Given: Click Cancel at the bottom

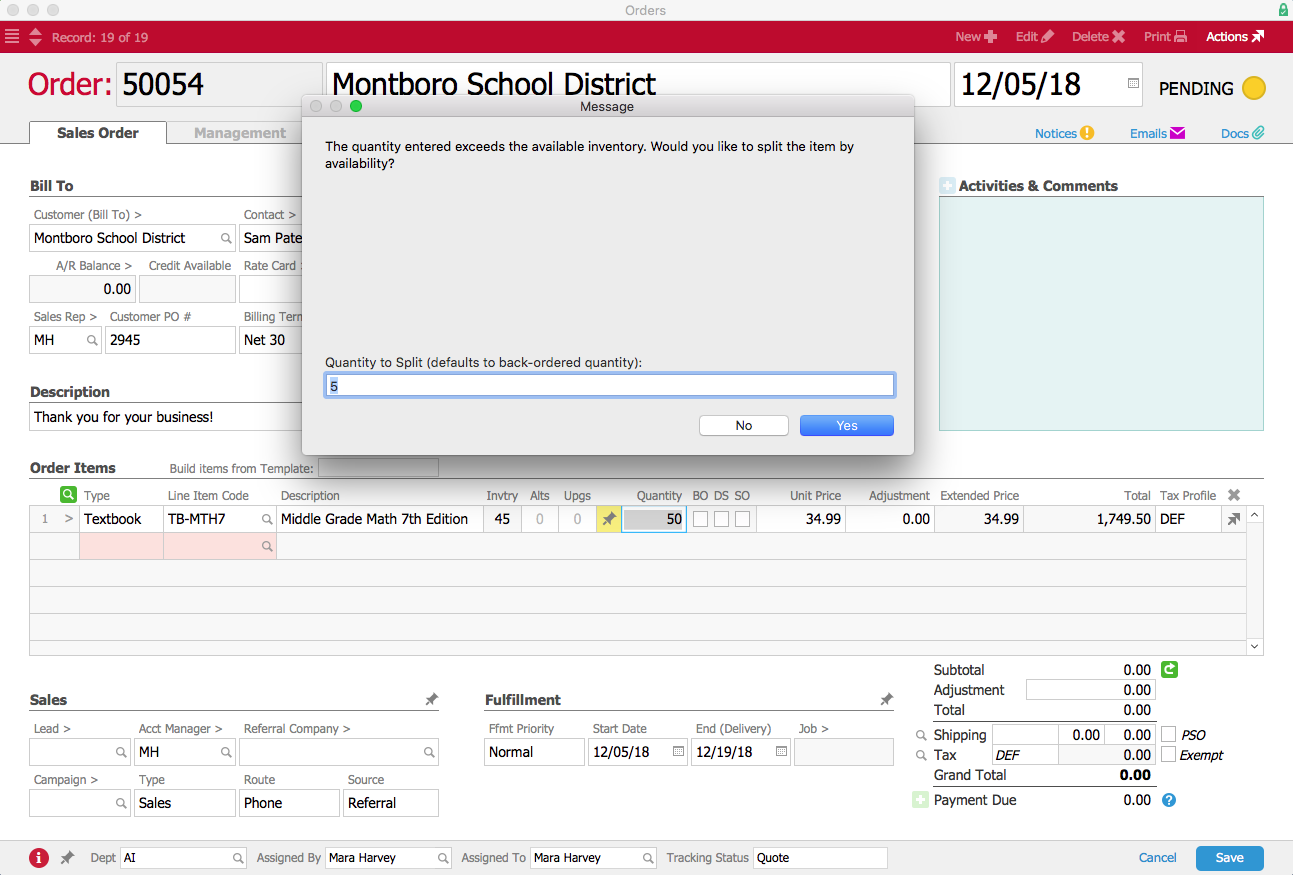Looking at the screenshot, I should coord(1158,858).
